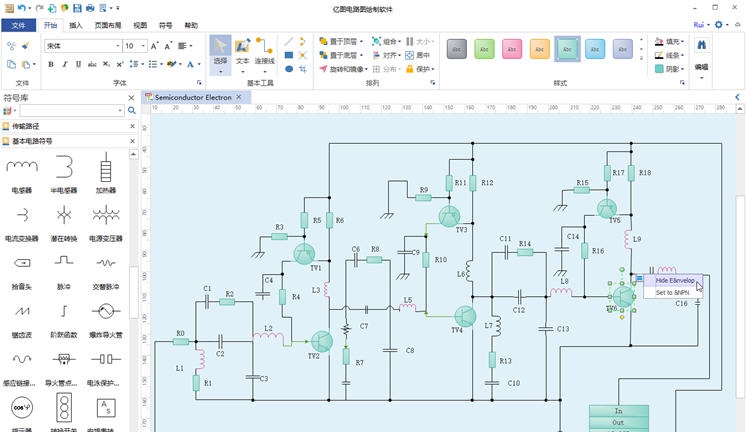Open the find binoculars tool
This screenshot has width=746, height=432.
pyautogui.click(x=702, y=46)
